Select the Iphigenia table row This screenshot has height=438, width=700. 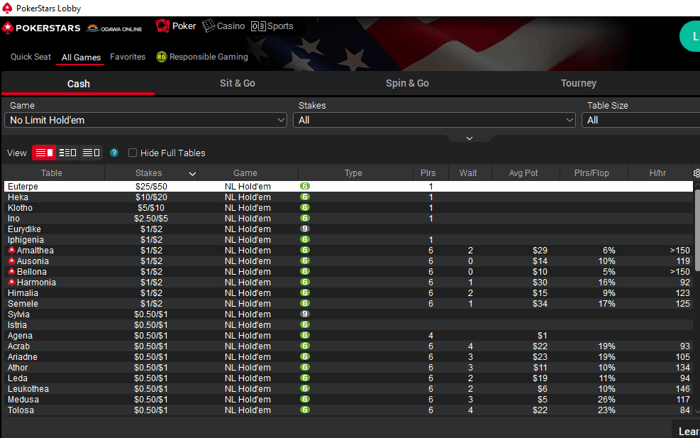click(348, 240)
